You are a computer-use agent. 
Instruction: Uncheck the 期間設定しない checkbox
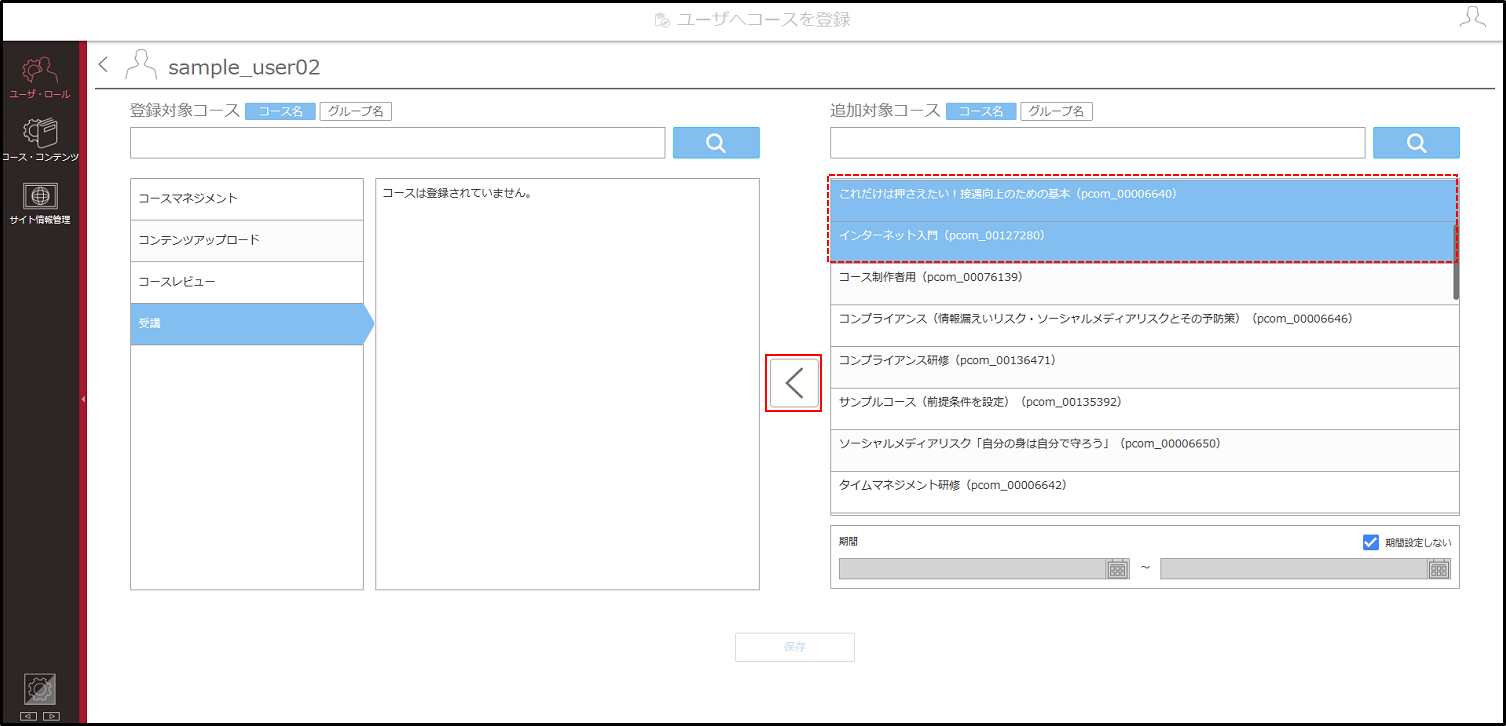tap(1371, 542)
